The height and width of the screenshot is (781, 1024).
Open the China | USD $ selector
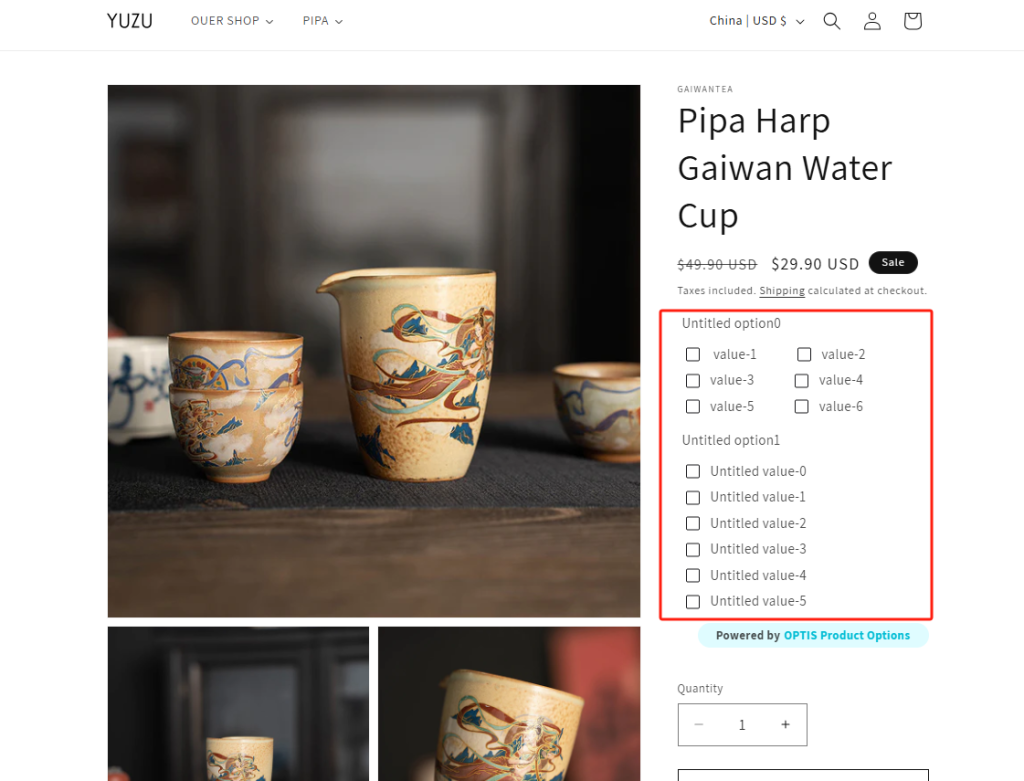[x=756, y=20]
